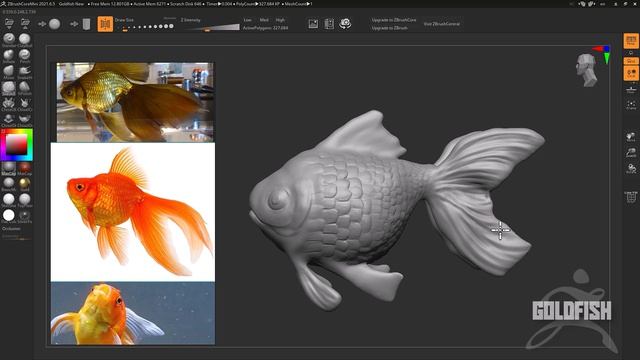
Task: Toggle the orange Local rotation button
Action: tap(631, 73)
